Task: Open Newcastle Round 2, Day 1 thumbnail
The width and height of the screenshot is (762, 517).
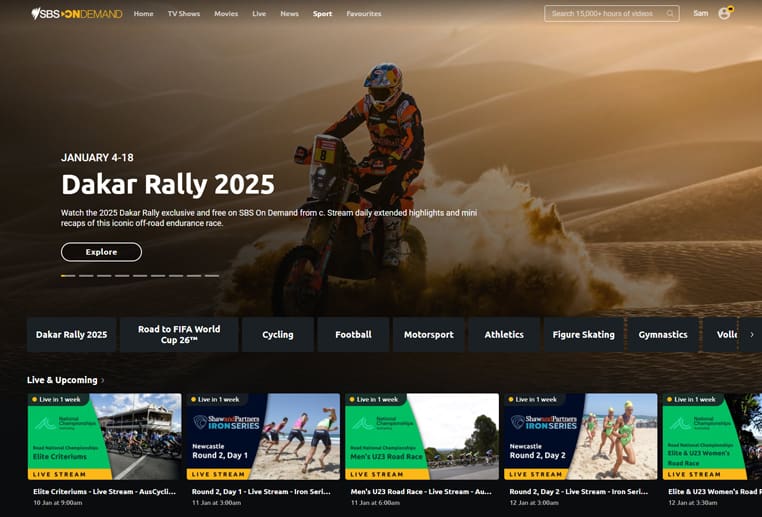Action: click(x=263, y=436)
